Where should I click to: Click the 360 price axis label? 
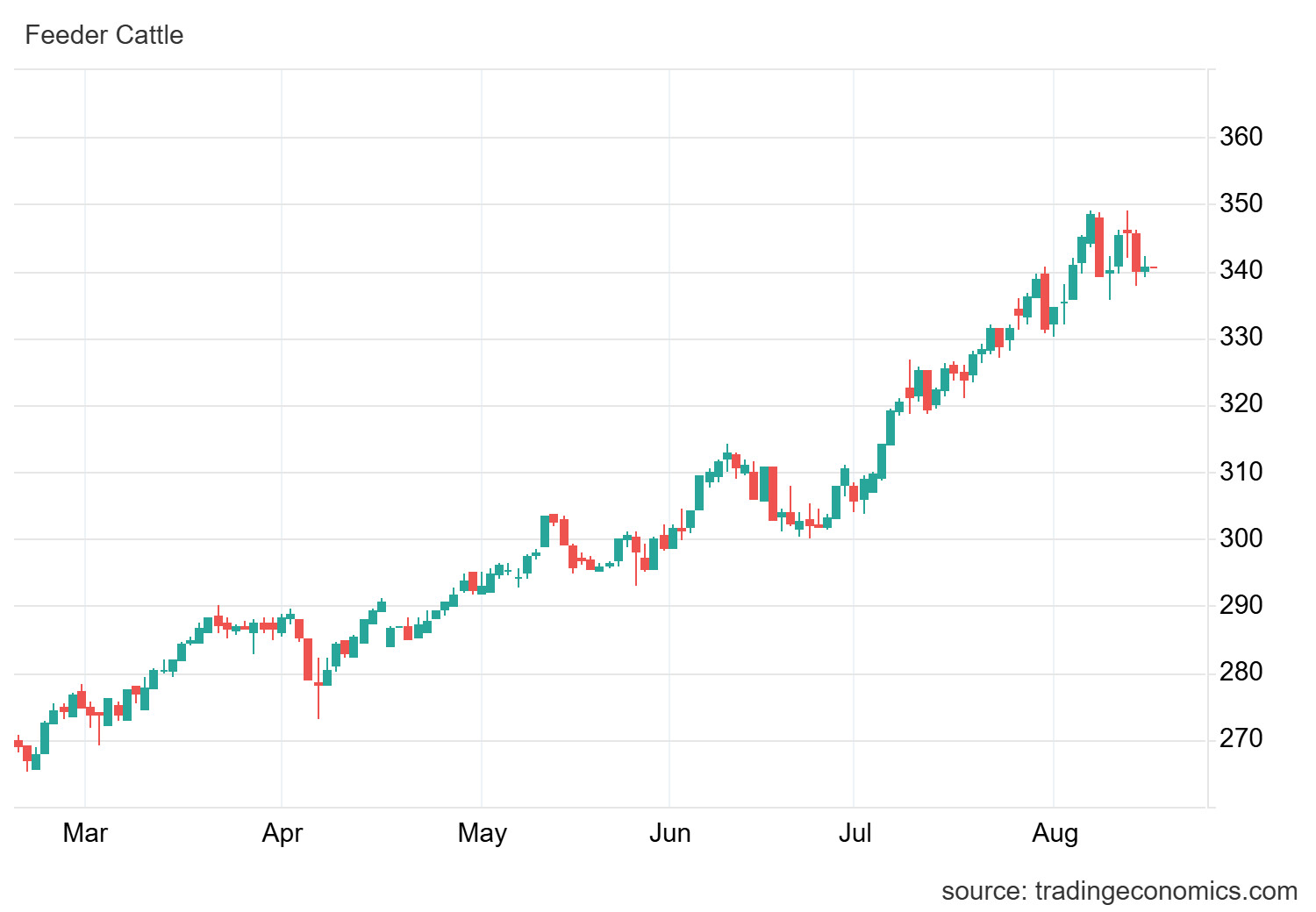[1241, 137]
